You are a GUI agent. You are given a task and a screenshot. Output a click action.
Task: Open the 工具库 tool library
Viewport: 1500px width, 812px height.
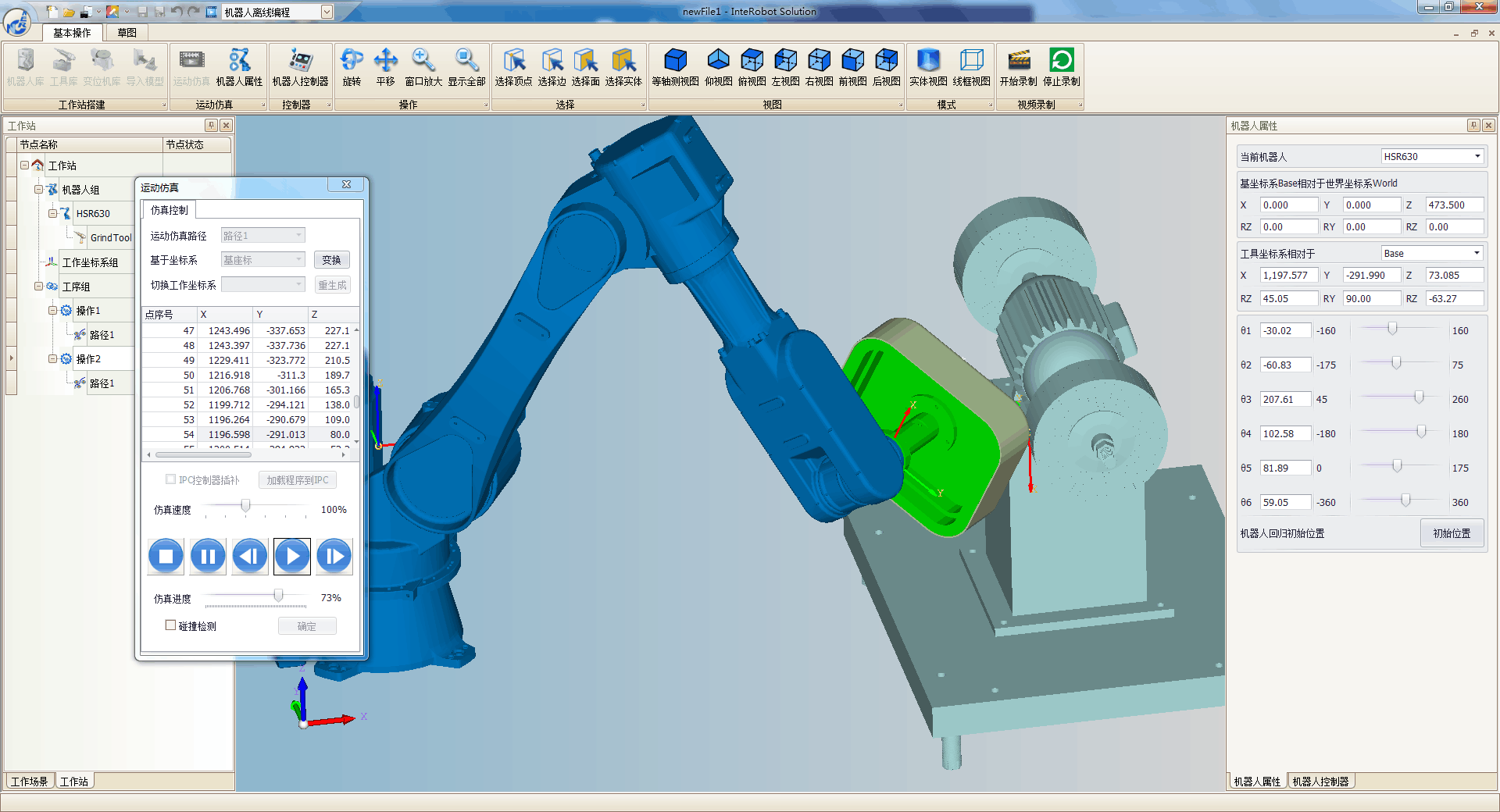point(64,67)
